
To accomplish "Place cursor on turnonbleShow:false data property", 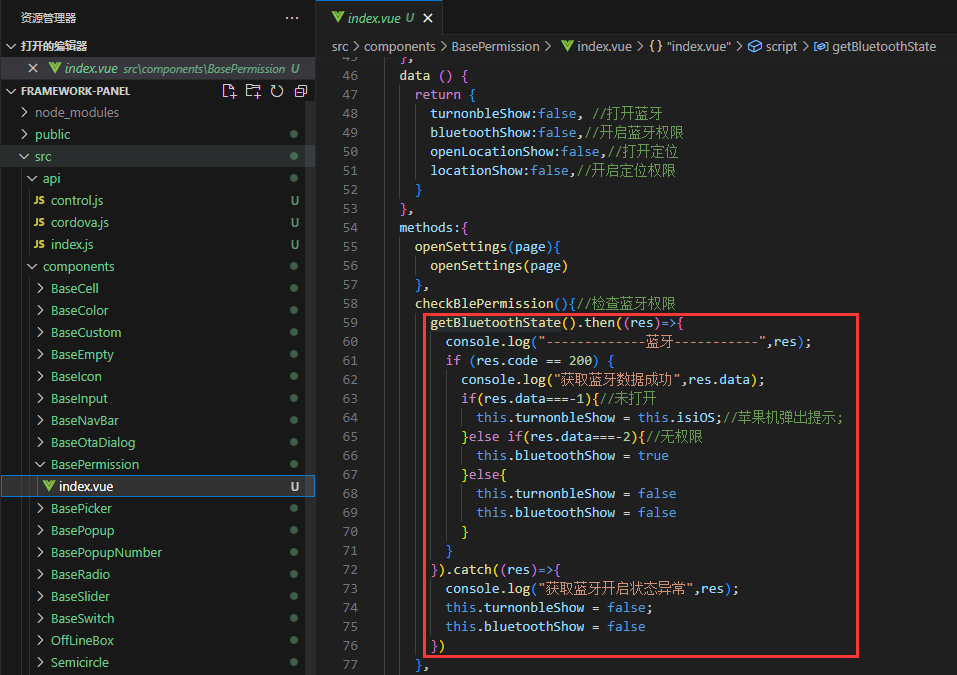I will pyautogui.click(x=503, y=114).
